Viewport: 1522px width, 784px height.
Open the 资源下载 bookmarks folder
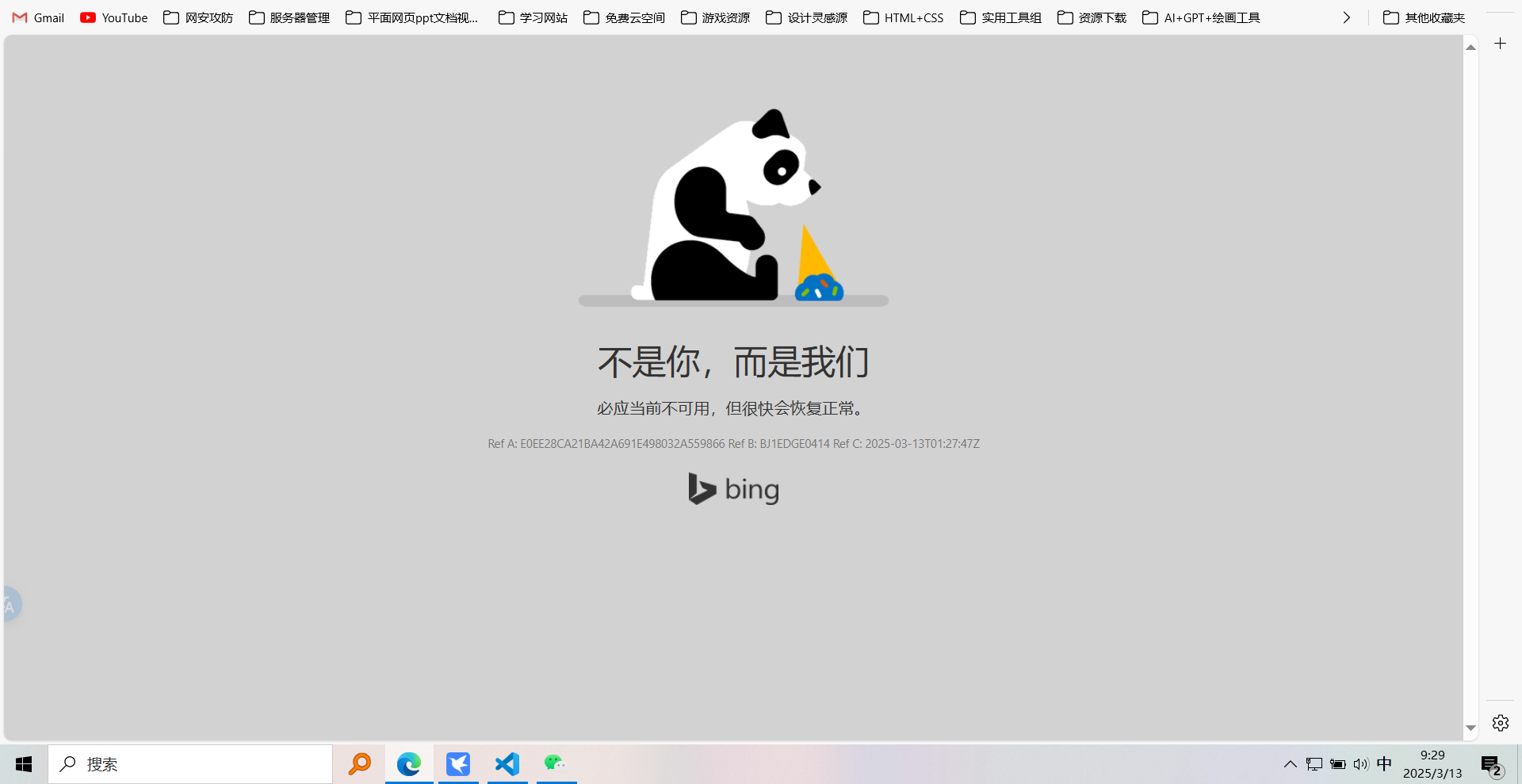(x=1092, y=17)
